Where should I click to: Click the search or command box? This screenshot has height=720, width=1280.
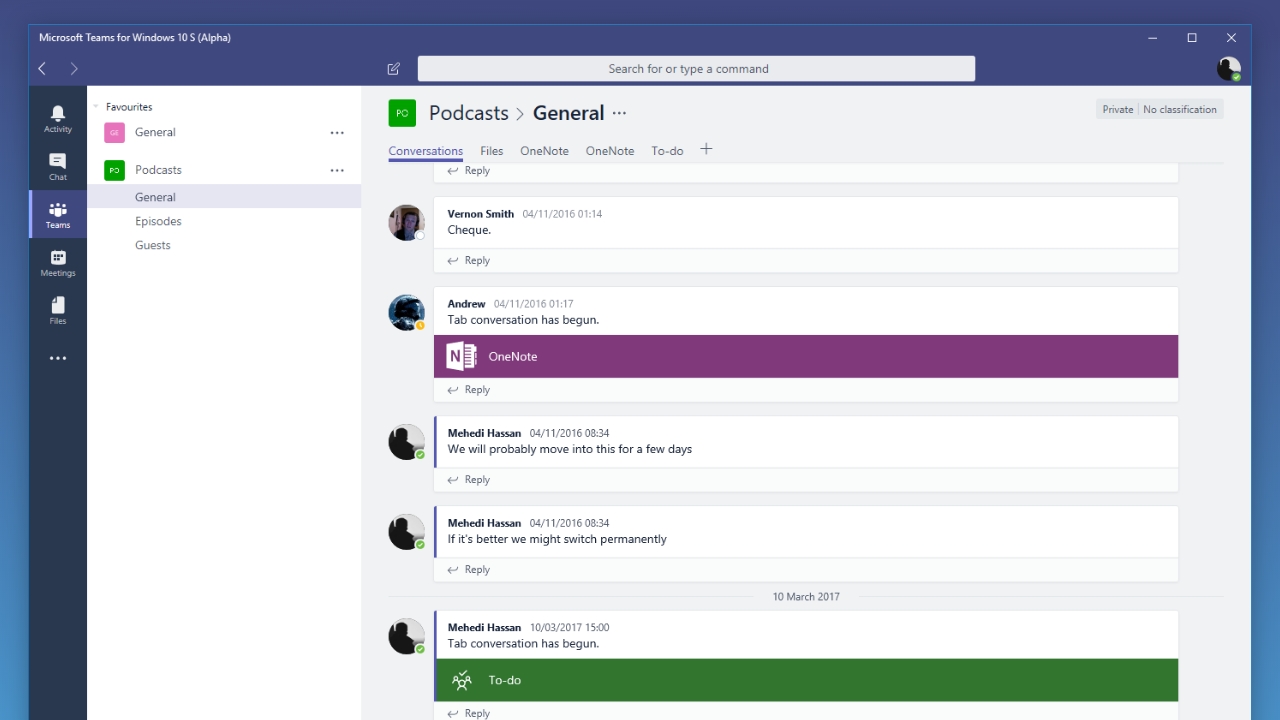696,69
